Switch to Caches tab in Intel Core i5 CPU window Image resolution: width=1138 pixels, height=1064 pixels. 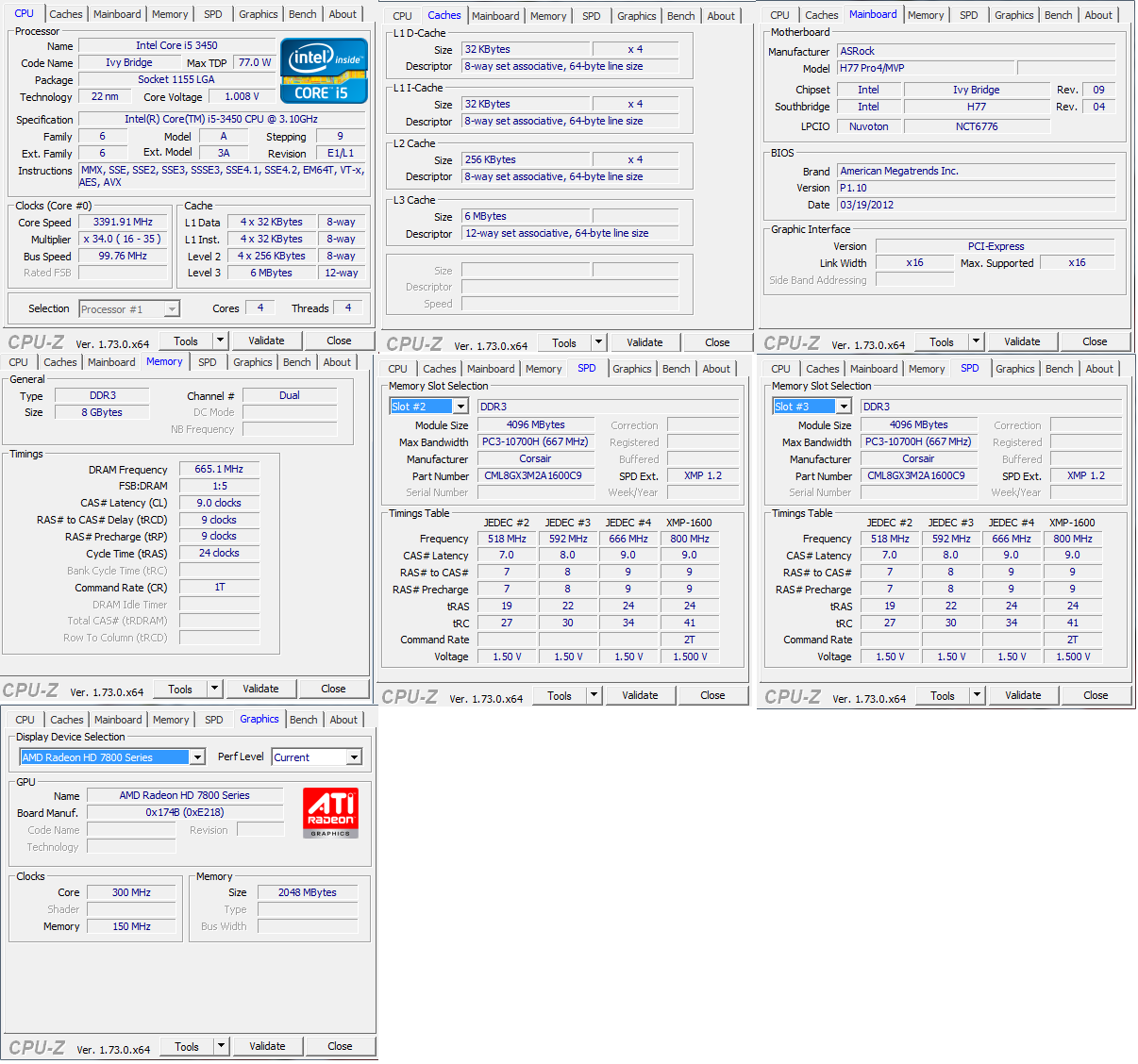click(x=66, y=14)
